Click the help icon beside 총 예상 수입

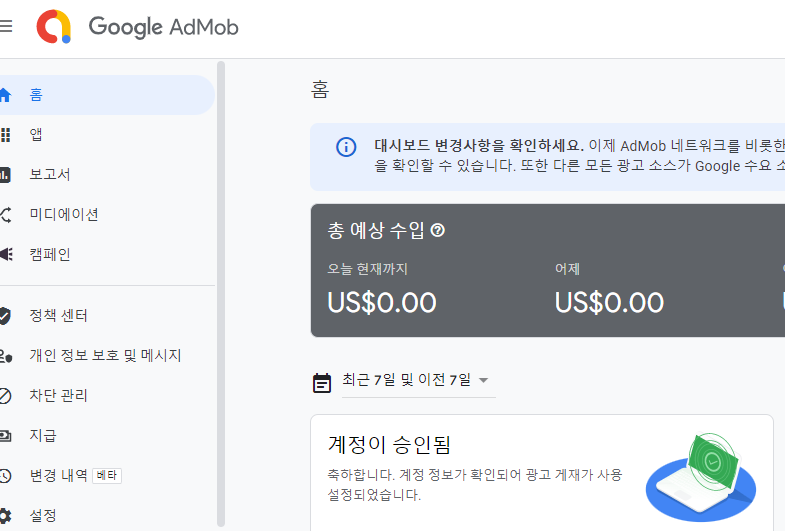tap(437, 231)
